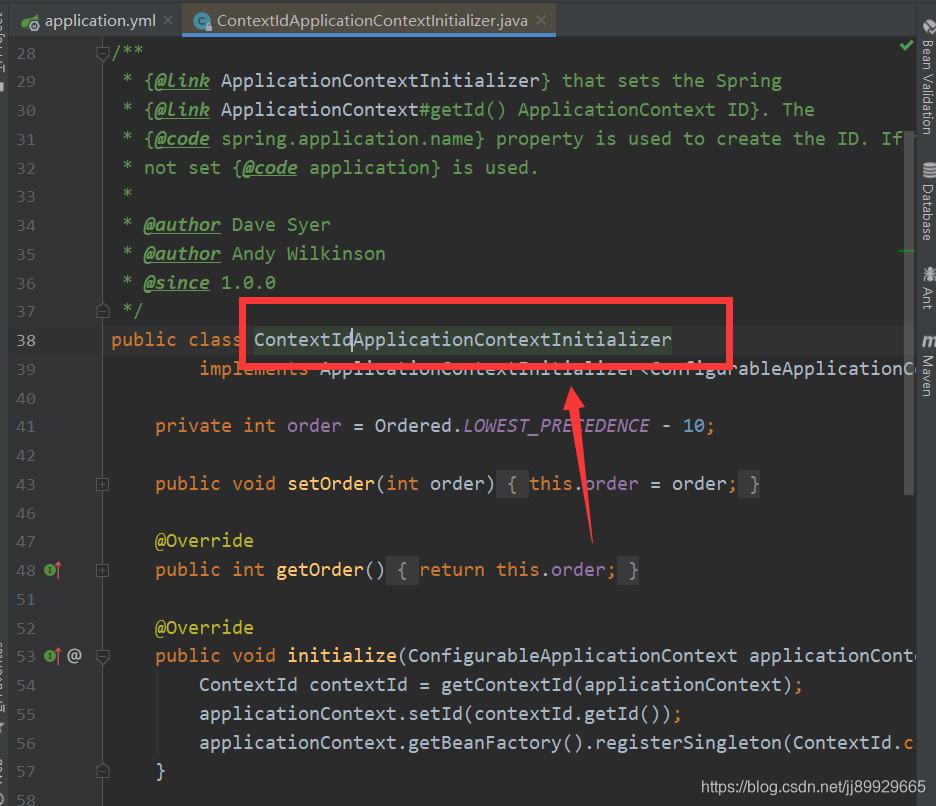936x806 pixels.
Task: Click the setOrder method name
Action: click(x=331, y=484)
